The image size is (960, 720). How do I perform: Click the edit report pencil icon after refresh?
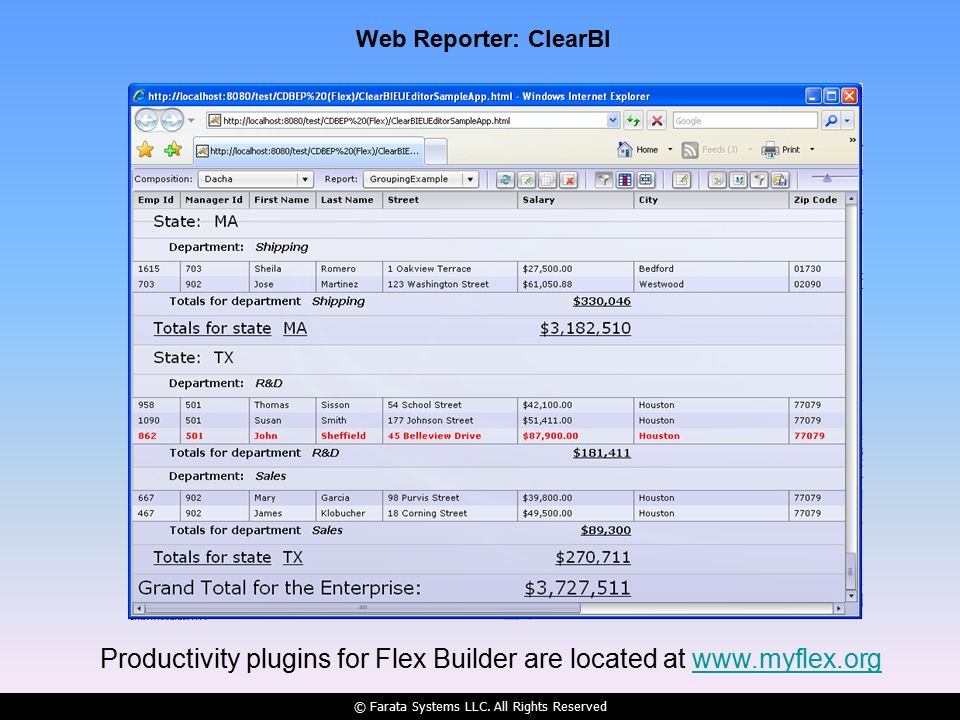pos(527,179)
